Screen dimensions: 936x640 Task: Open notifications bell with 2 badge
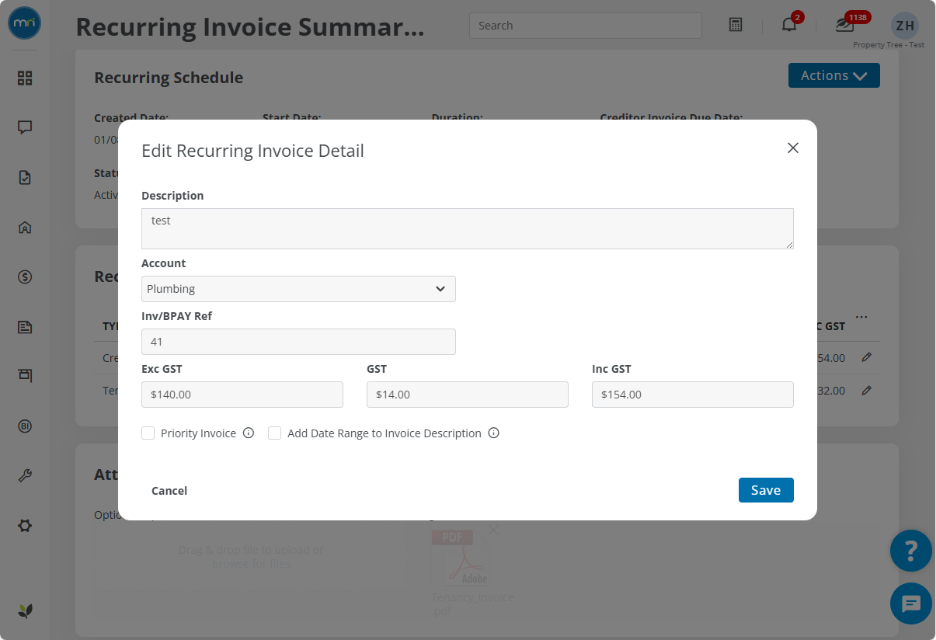pos(789,24)
